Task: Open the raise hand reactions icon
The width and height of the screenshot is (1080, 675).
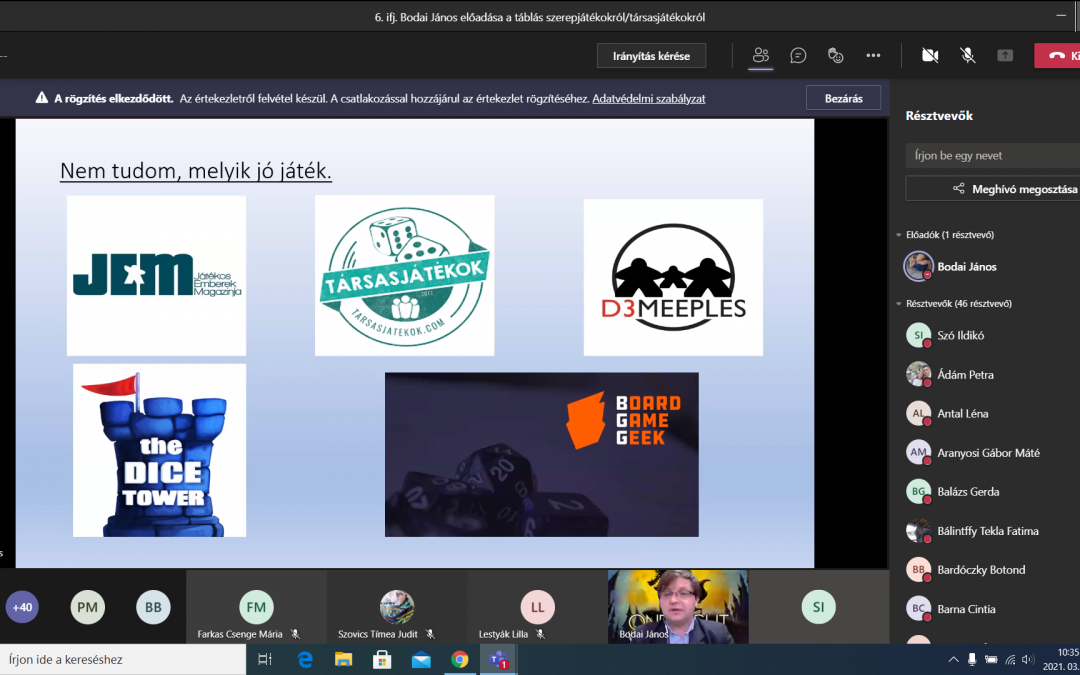Action: click(835, 56)
